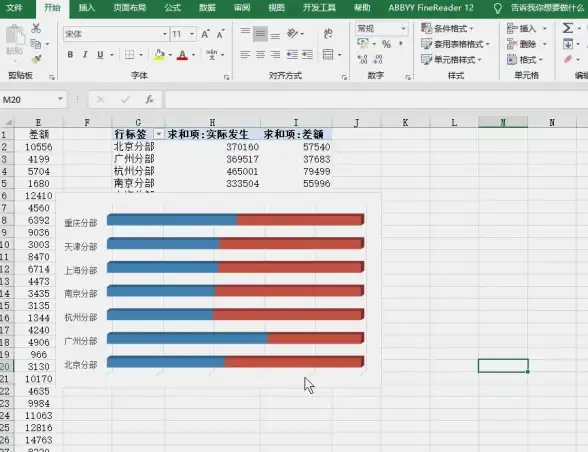Open 套用表格格式 table format menu

pyautogui.click(x=456, y=44)
